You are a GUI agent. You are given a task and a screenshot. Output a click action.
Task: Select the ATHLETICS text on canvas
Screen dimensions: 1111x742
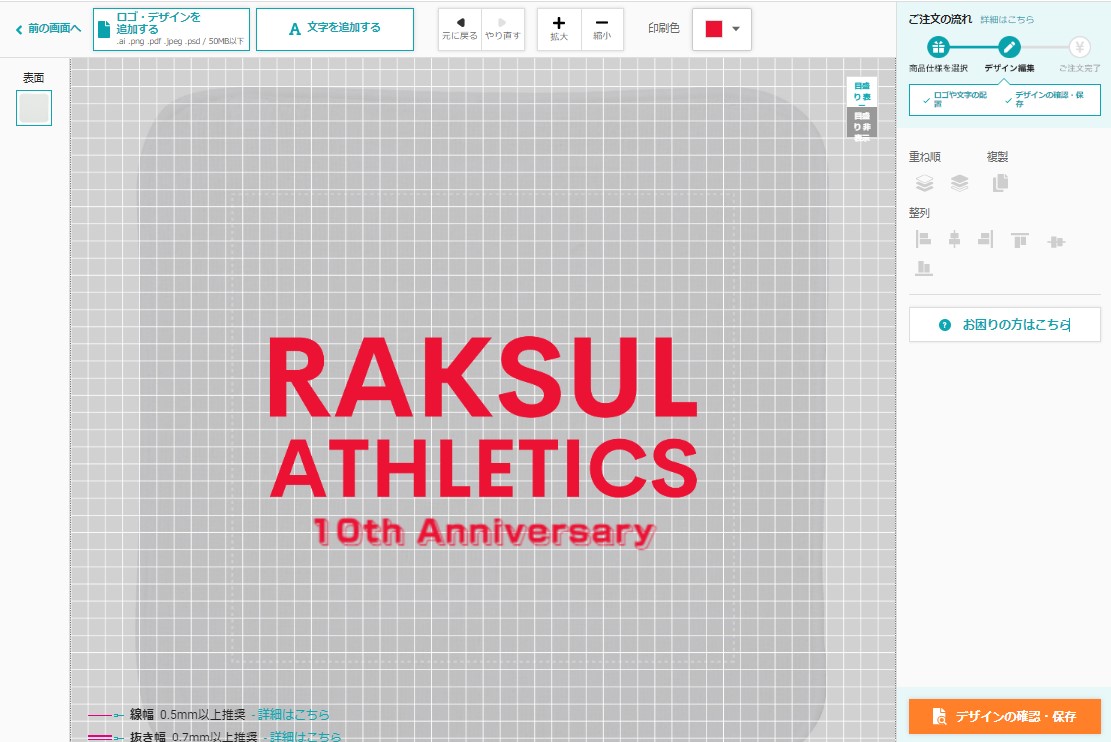(x=484, y=468)
